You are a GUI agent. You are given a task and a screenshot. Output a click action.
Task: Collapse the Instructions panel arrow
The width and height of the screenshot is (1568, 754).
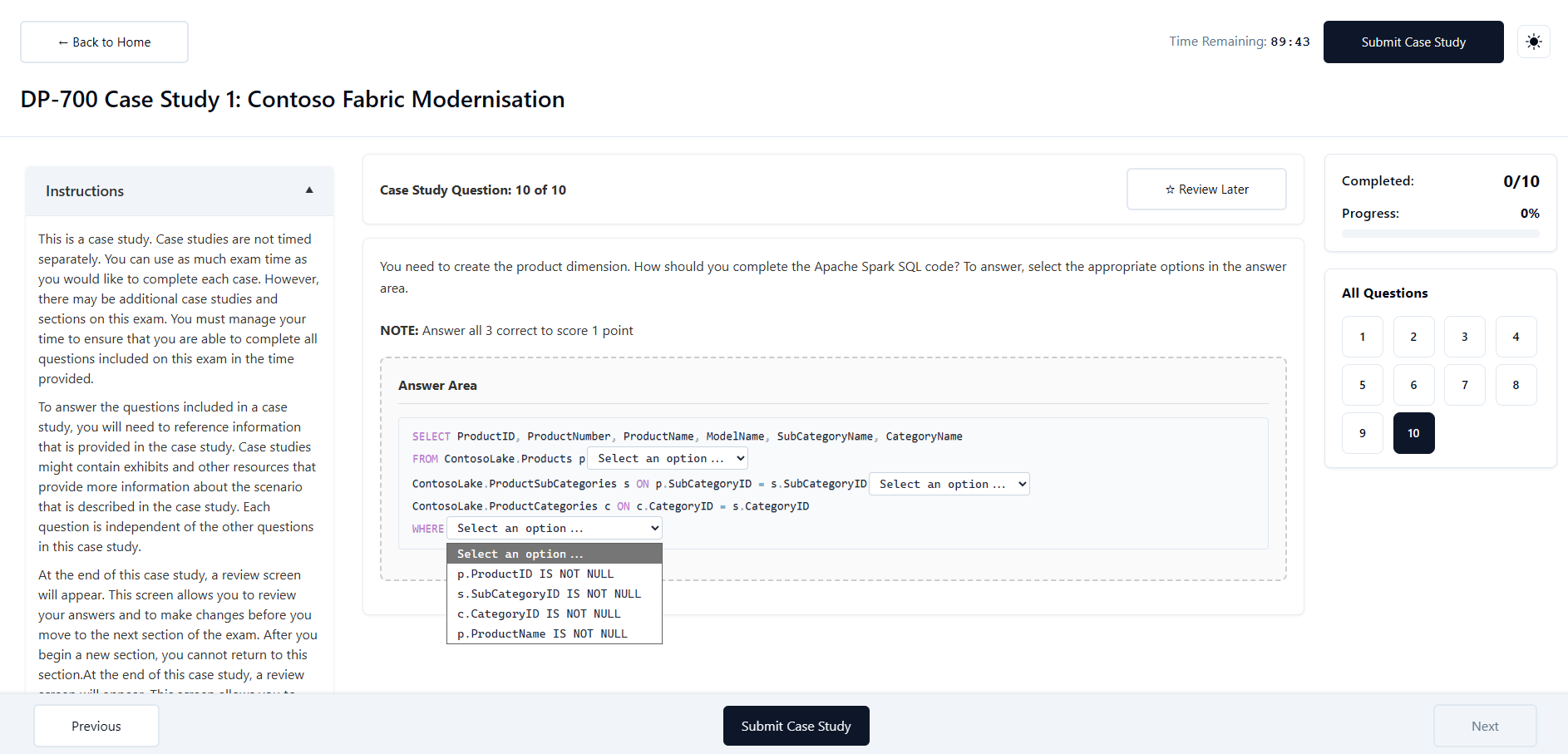point(309,190)
